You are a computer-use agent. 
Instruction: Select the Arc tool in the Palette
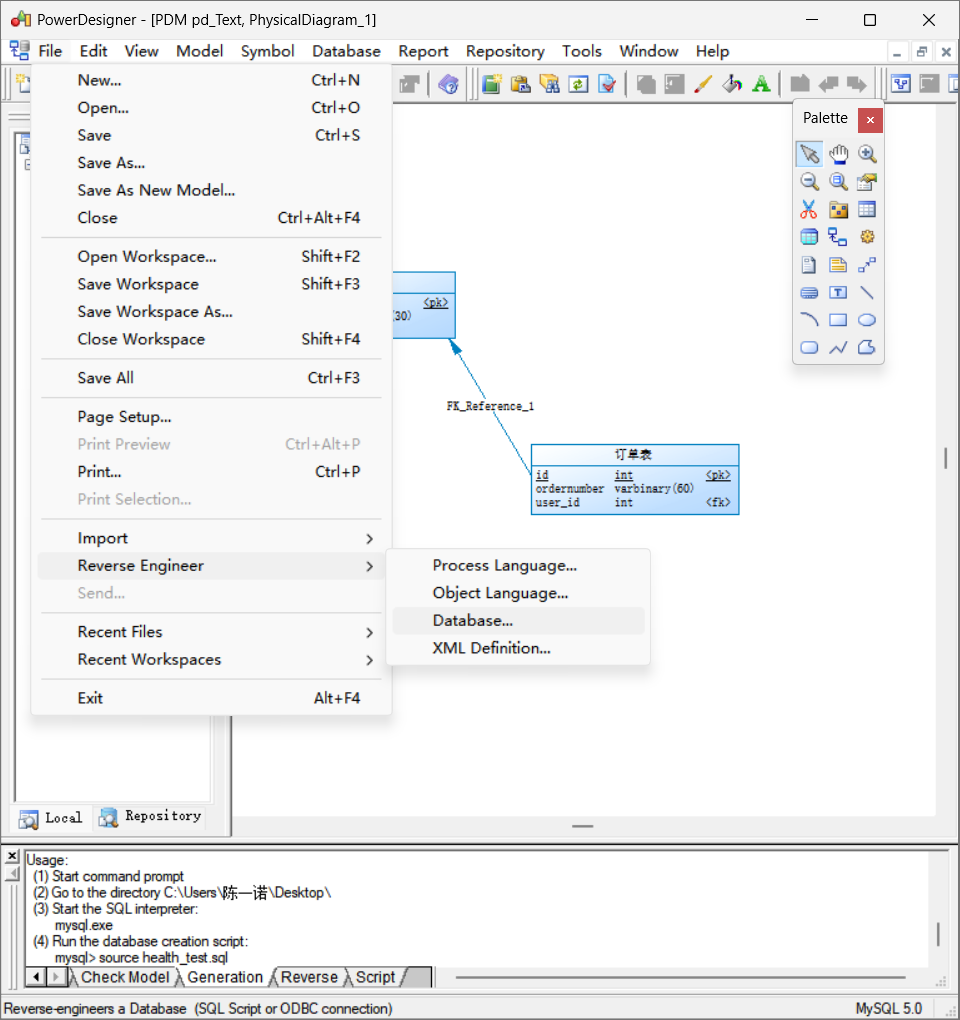click(x=809, y=320)
